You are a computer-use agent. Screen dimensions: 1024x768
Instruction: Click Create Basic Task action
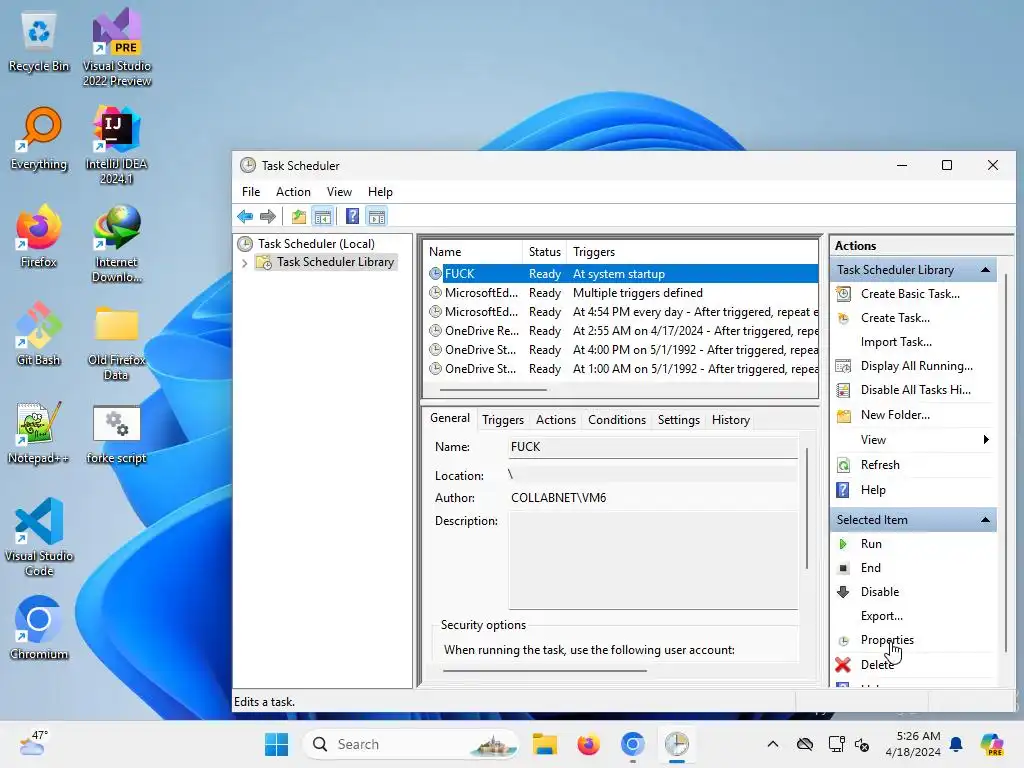tap(910, 294)
